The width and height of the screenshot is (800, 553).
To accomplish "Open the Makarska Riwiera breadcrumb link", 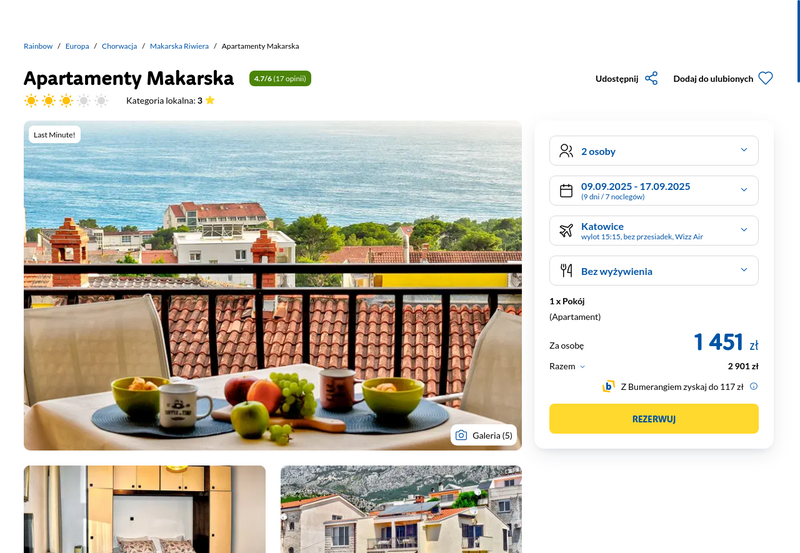I will tap(179, 46).
